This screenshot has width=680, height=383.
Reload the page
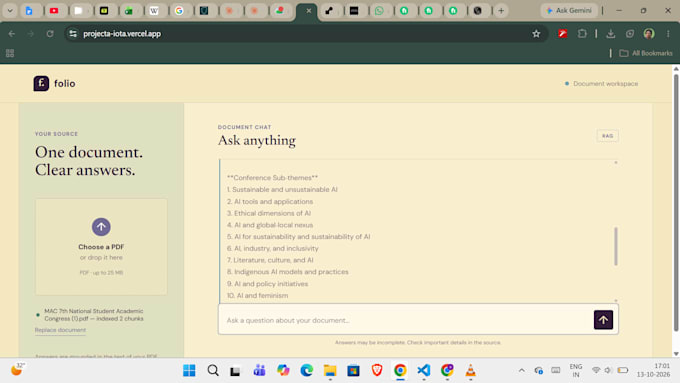pyautogui.click(x=50, y=34)
